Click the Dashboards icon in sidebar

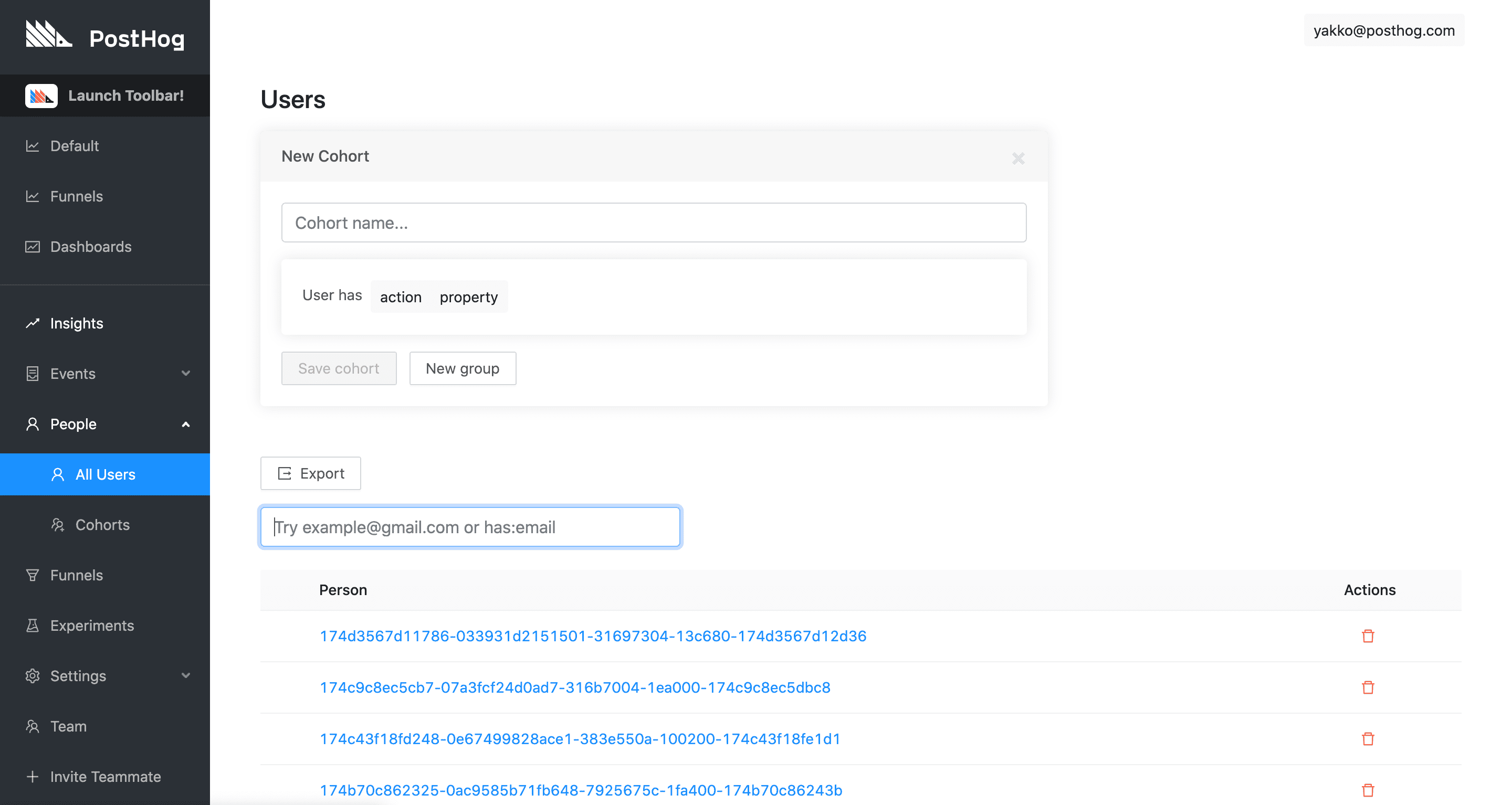pyautogui.click(x=33, y=247)
